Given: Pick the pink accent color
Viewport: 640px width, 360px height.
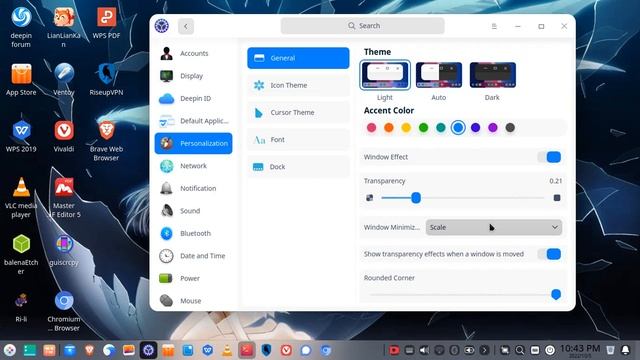Looking at the screenshot, I should pyautogui.click(x=371, y=128).
